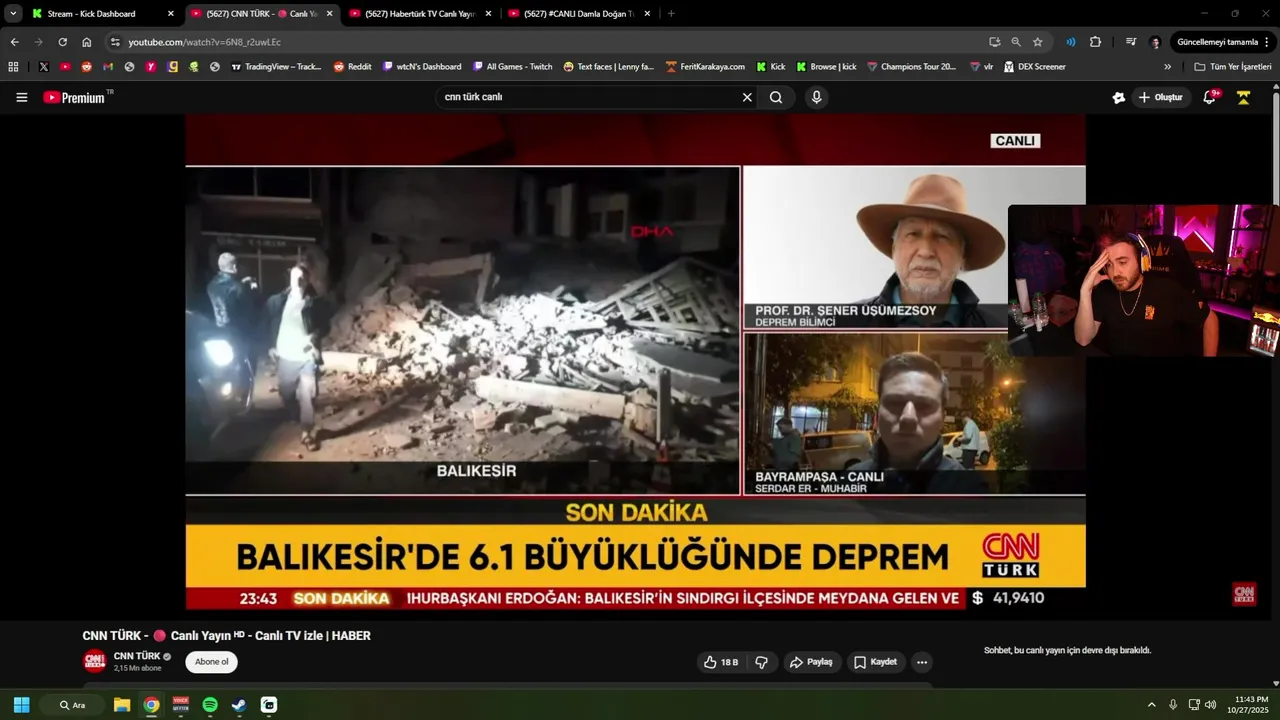This screenshot has height=720, width=1280.
Task: Open Spotify from taskbar
Action: click(210, 705)
